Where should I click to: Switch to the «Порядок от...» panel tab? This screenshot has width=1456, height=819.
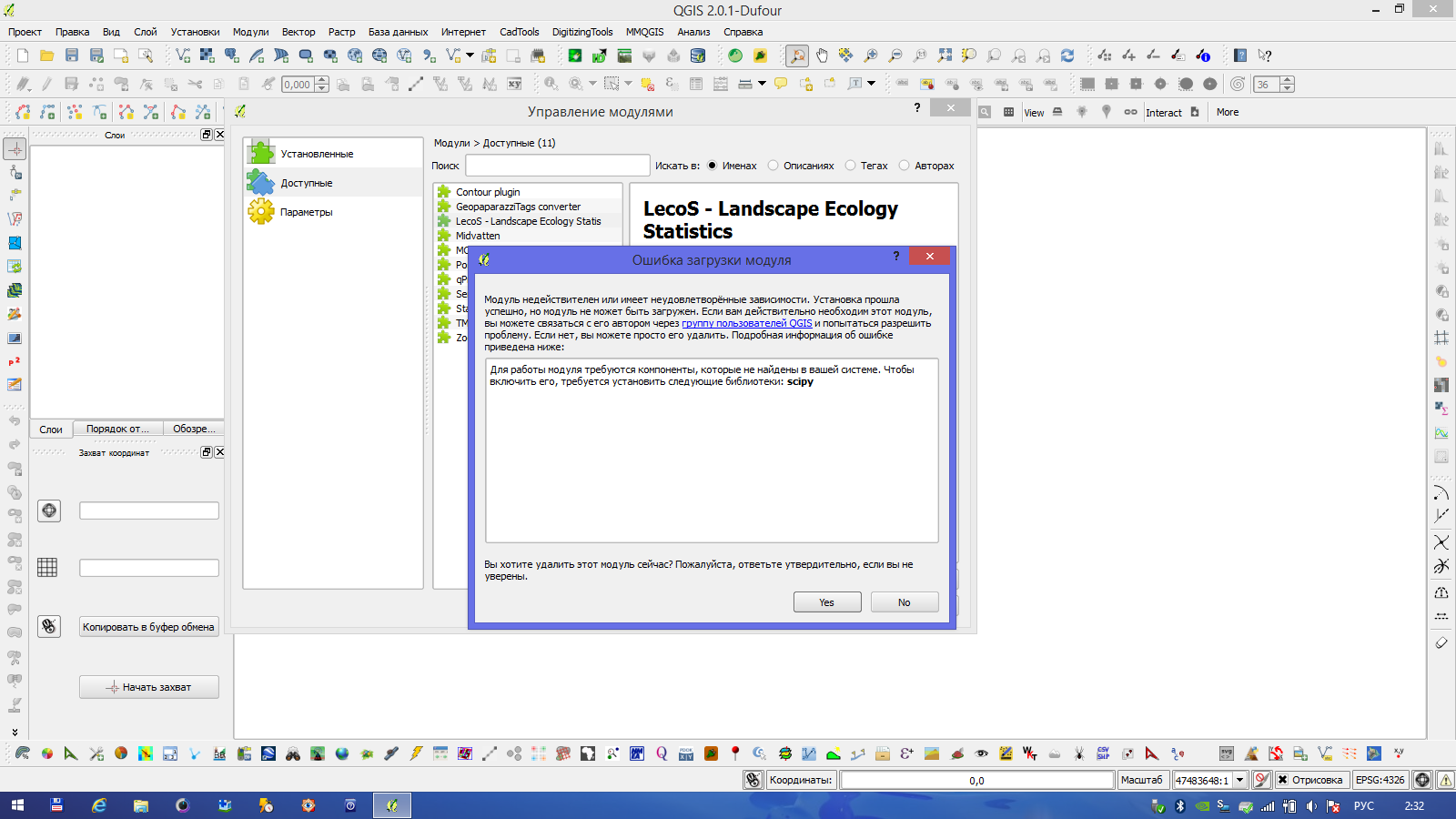117,429
